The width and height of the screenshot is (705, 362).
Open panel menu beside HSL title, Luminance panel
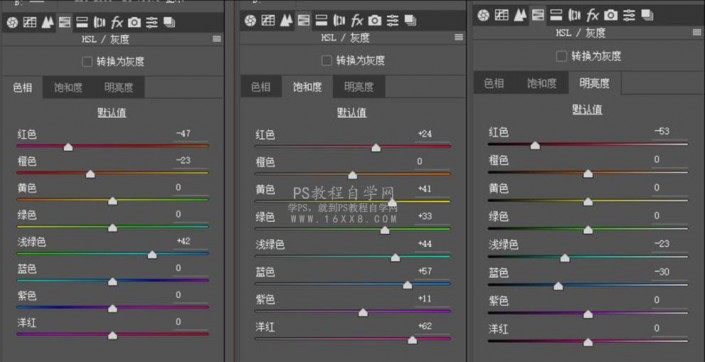(x=696, y=32)
